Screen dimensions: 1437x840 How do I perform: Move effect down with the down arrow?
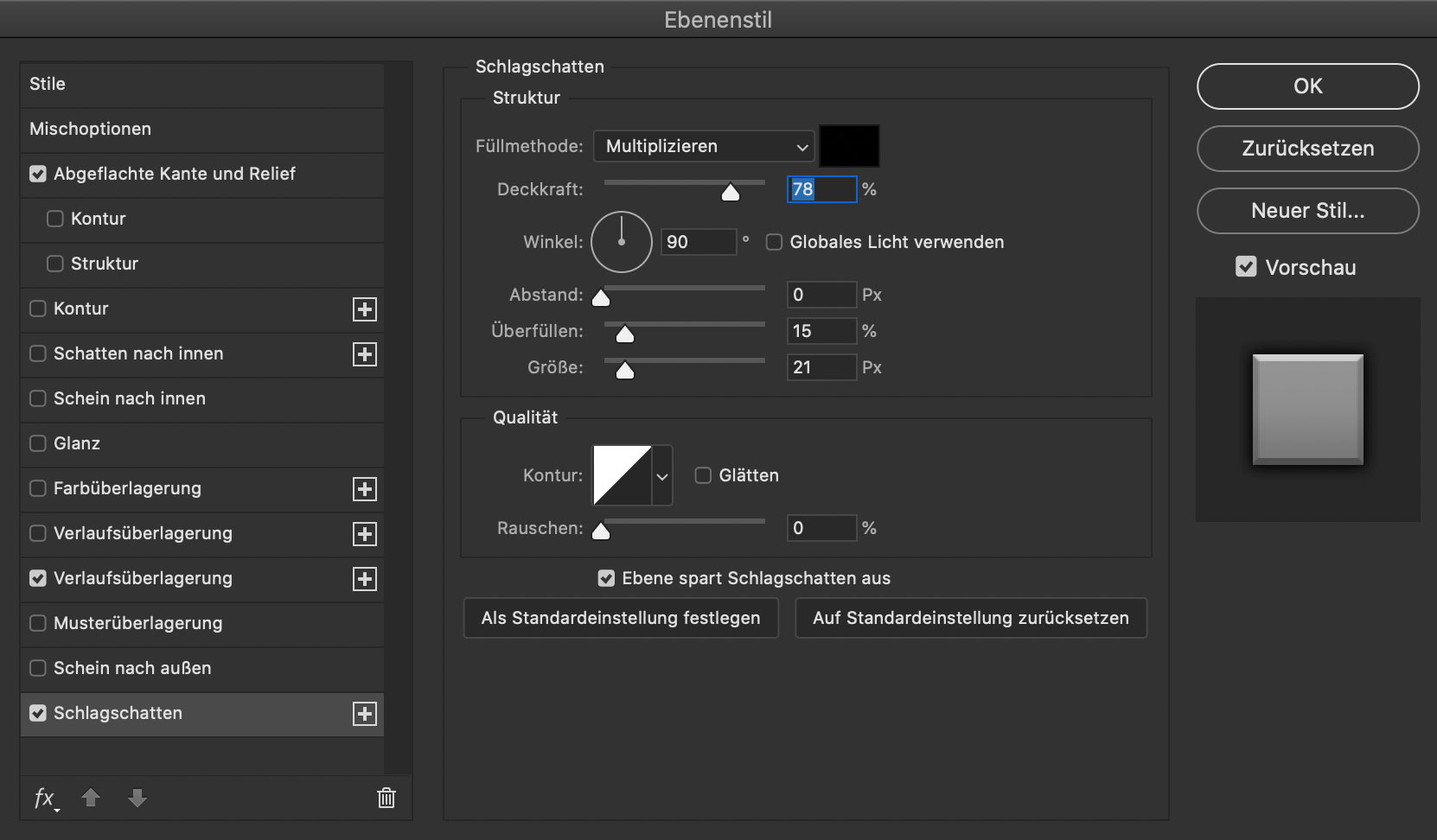point(137,798)
